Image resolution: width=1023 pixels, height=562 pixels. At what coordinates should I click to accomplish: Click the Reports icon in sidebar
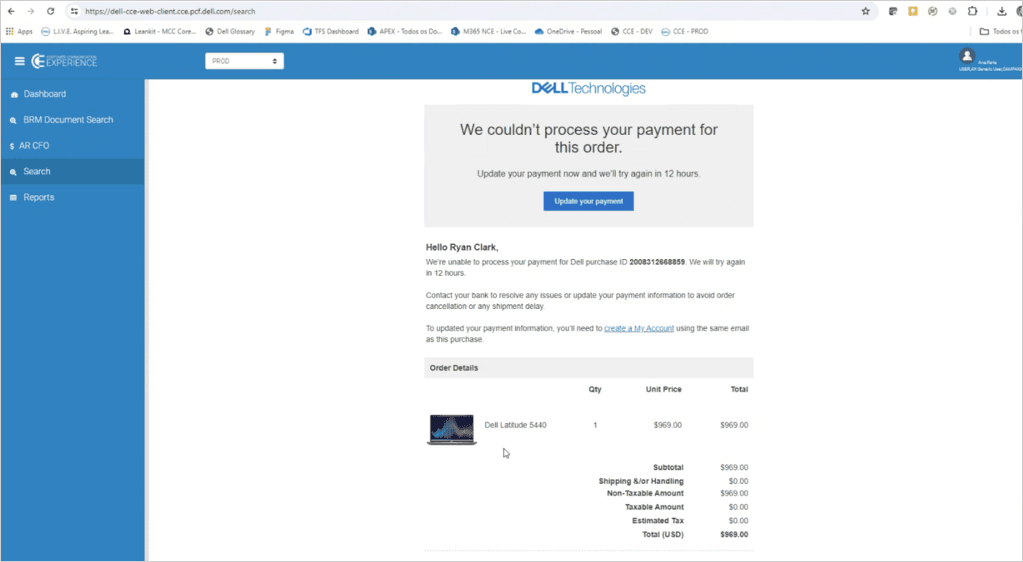[x=13, y=197]
